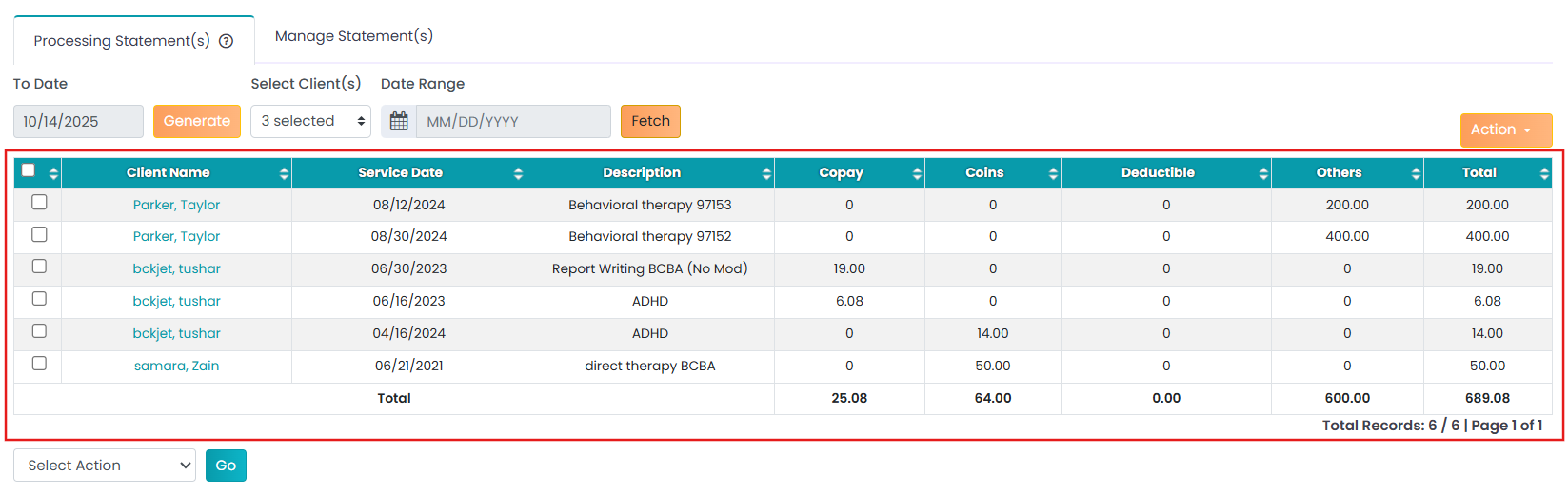Open the '3 selected' client dropdown

pyautogui.click(x=310, y=122)
